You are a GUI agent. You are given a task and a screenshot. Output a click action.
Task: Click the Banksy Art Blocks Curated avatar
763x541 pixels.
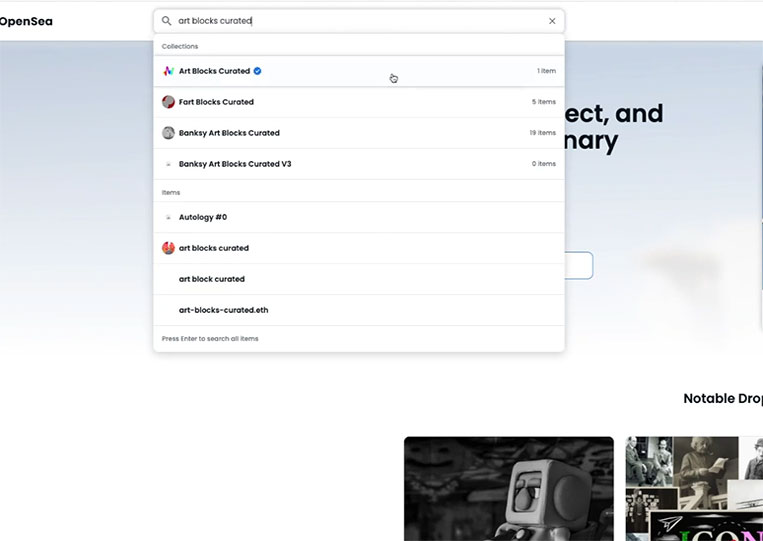pyautogui.click(x=168, y=133)
